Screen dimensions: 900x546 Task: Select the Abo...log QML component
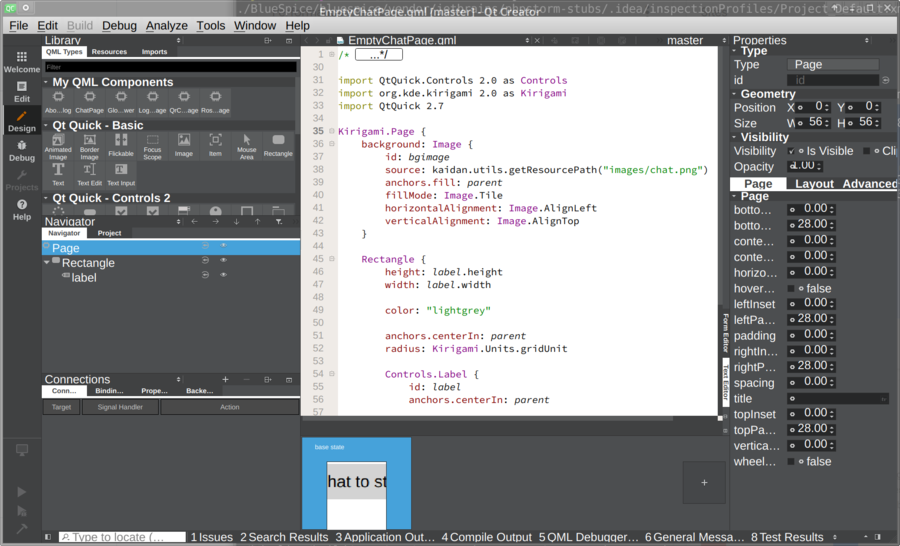(58, 102)
